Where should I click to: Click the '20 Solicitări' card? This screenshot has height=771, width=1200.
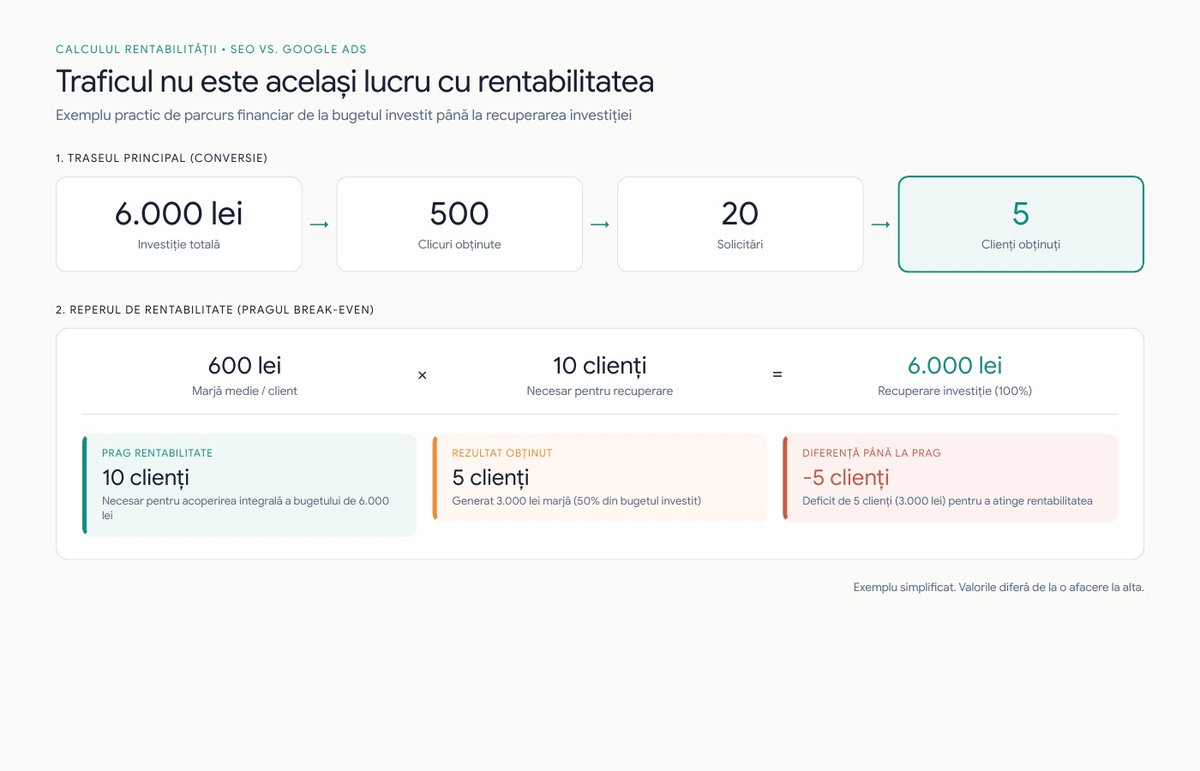pyautogui.click(x=740, y=224)
